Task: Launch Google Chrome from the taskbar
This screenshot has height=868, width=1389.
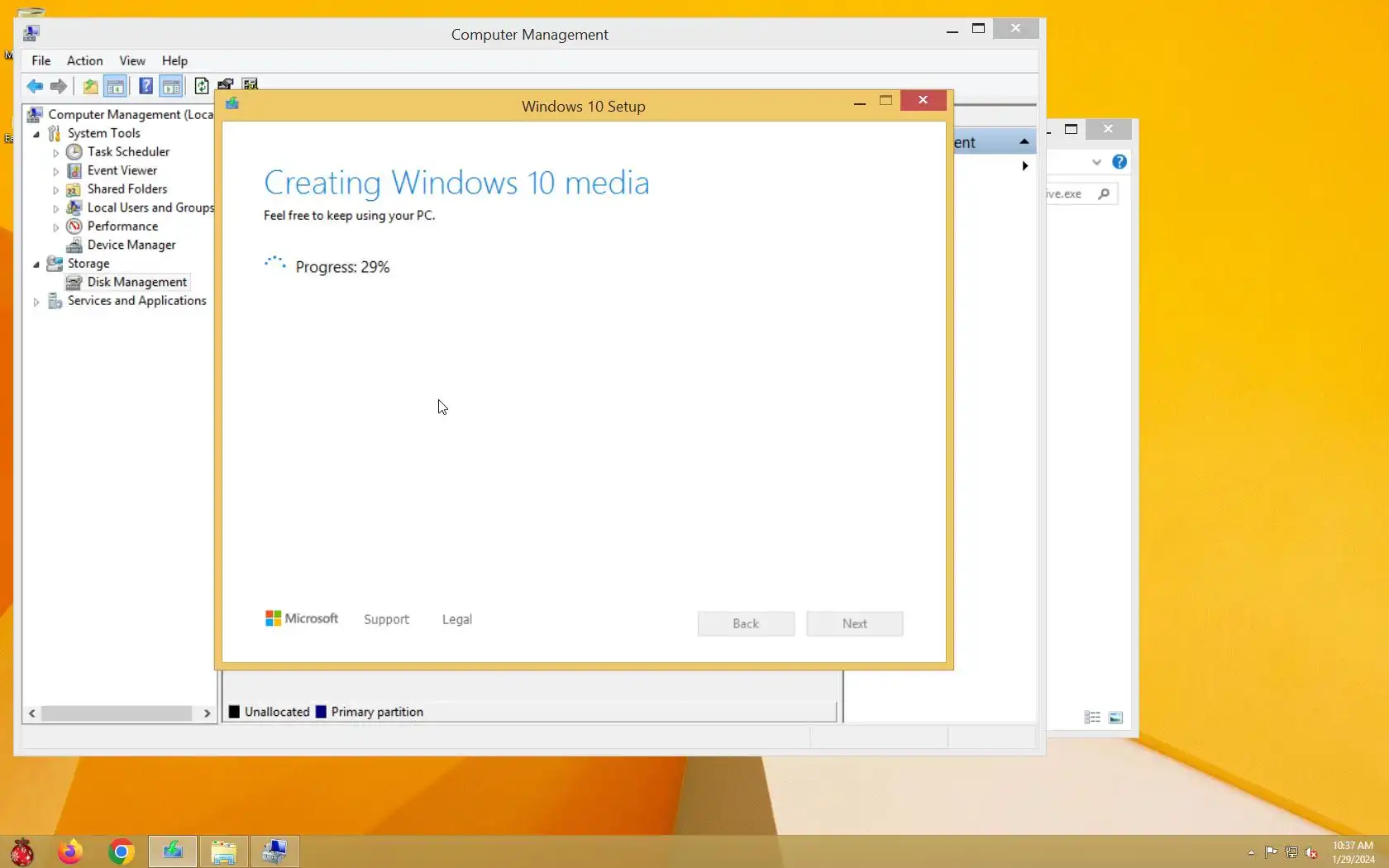Action: pos(121,851)
